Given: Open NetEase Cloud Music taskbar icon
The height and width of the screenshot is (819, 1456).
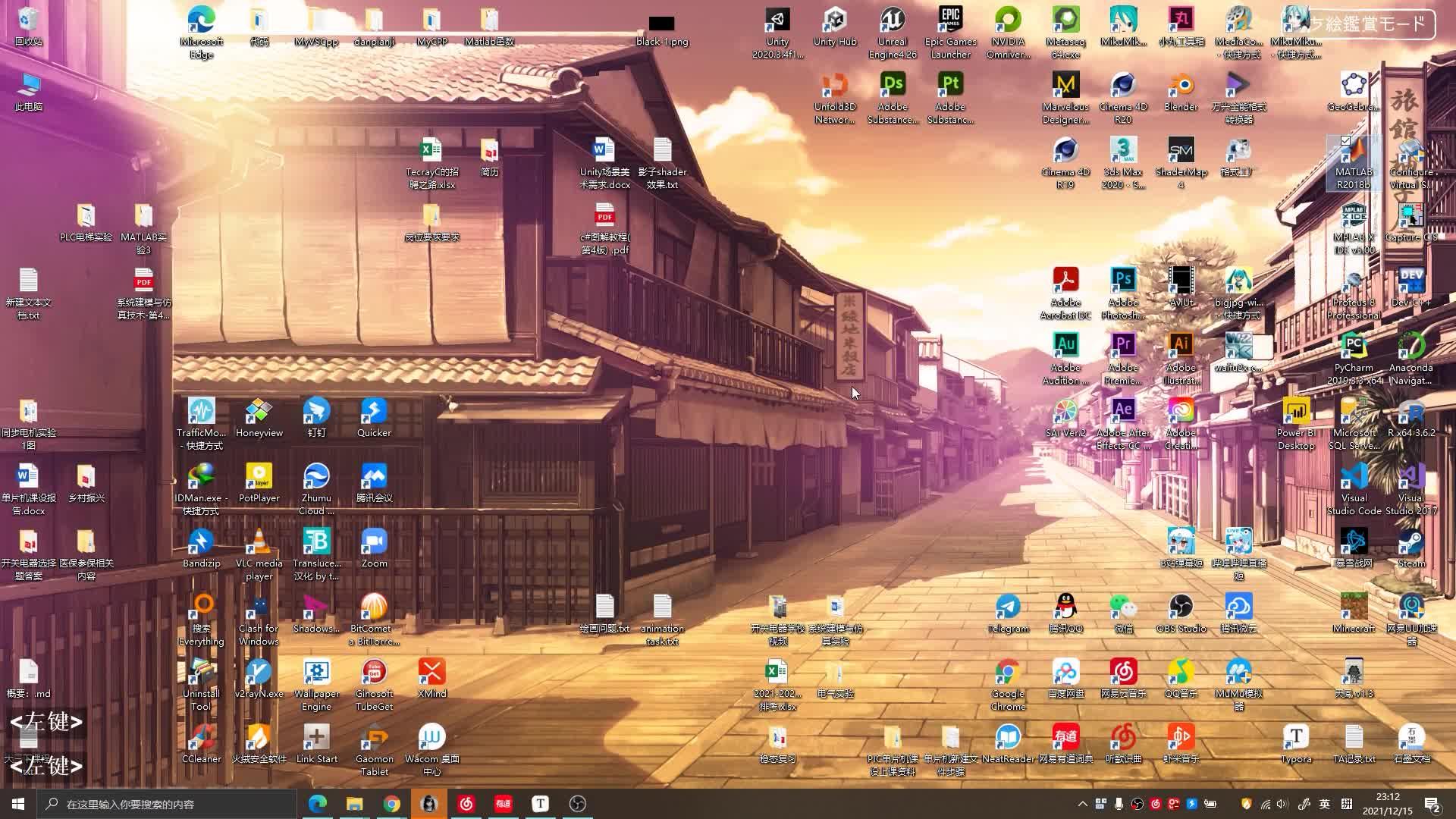Looking at the screenshot, I should click(466, 804).
